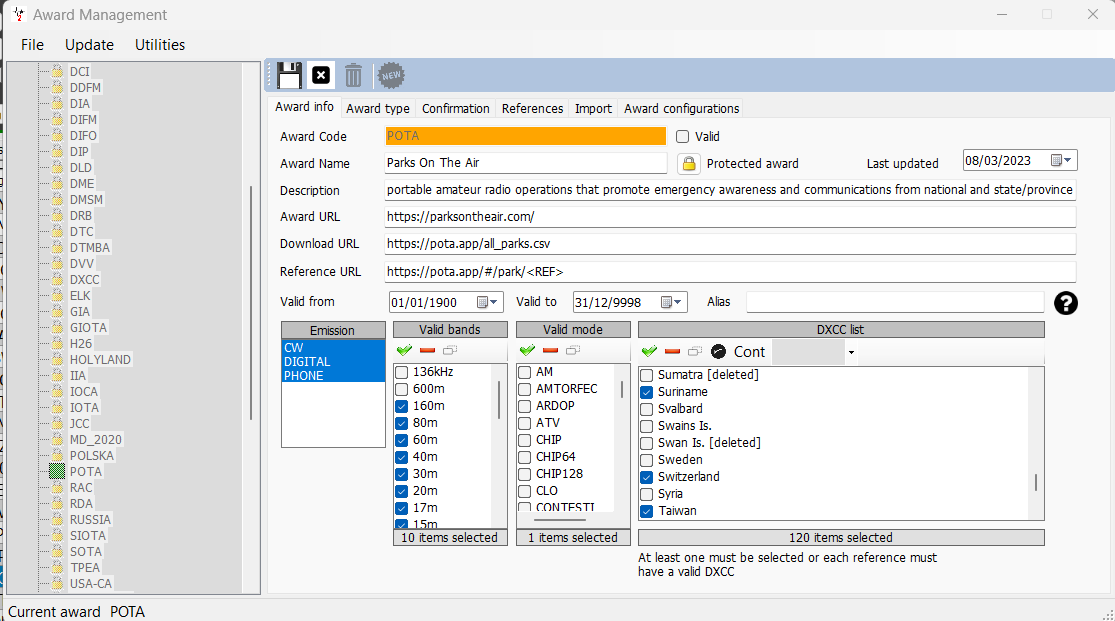
Task: Check the AM mode checkbox
Action: (525, 372)
